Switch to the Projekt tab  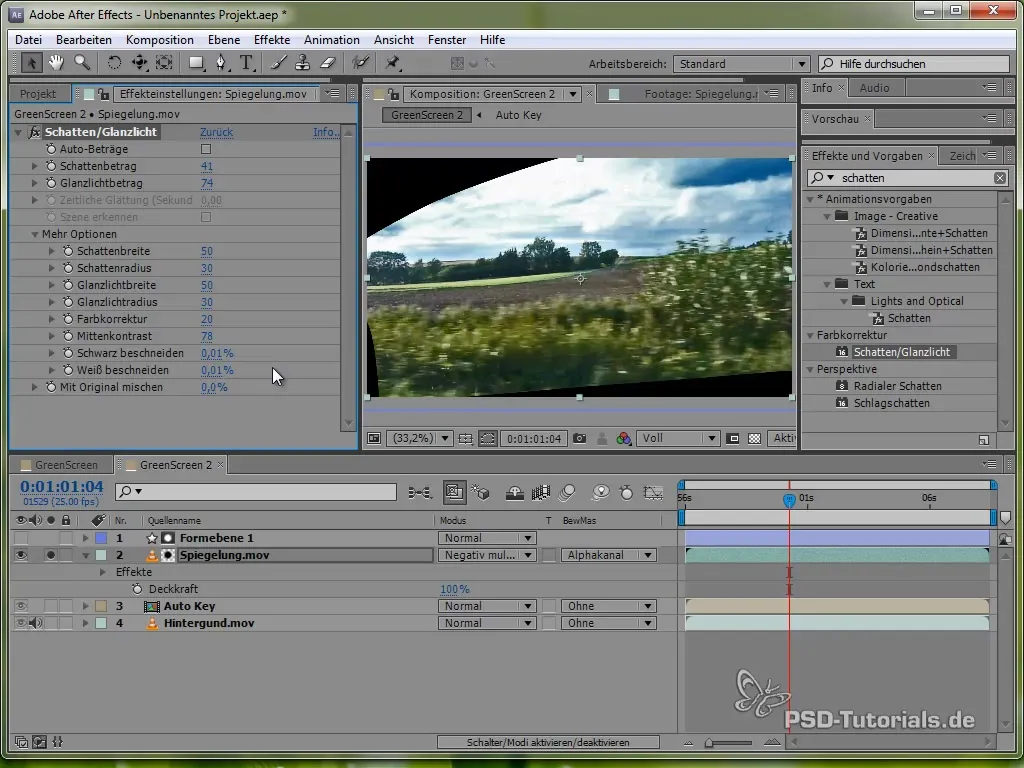(x=38, y=94)
